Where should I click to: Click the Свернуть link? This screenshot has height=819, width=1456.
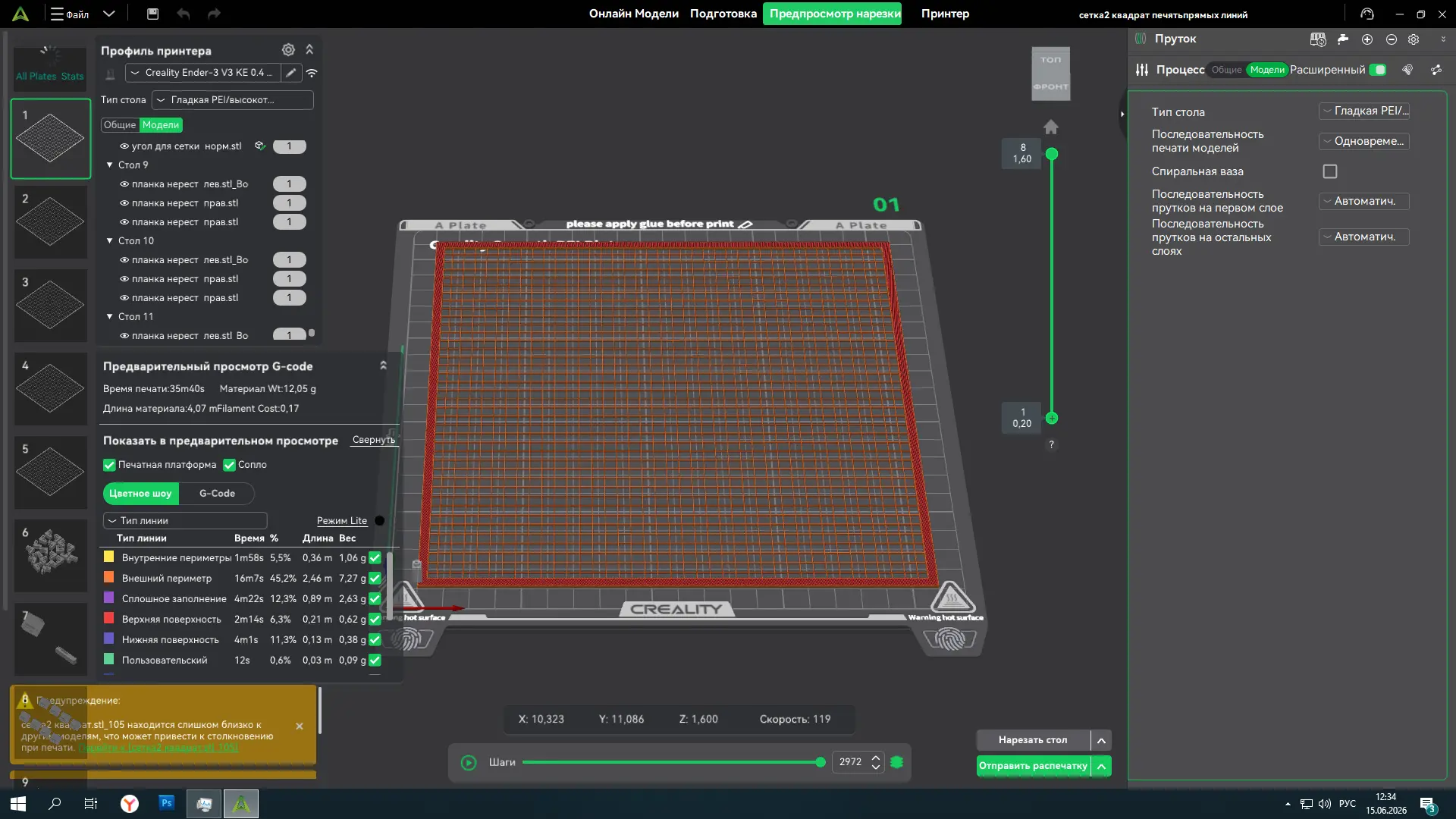(x=374, y=440)
